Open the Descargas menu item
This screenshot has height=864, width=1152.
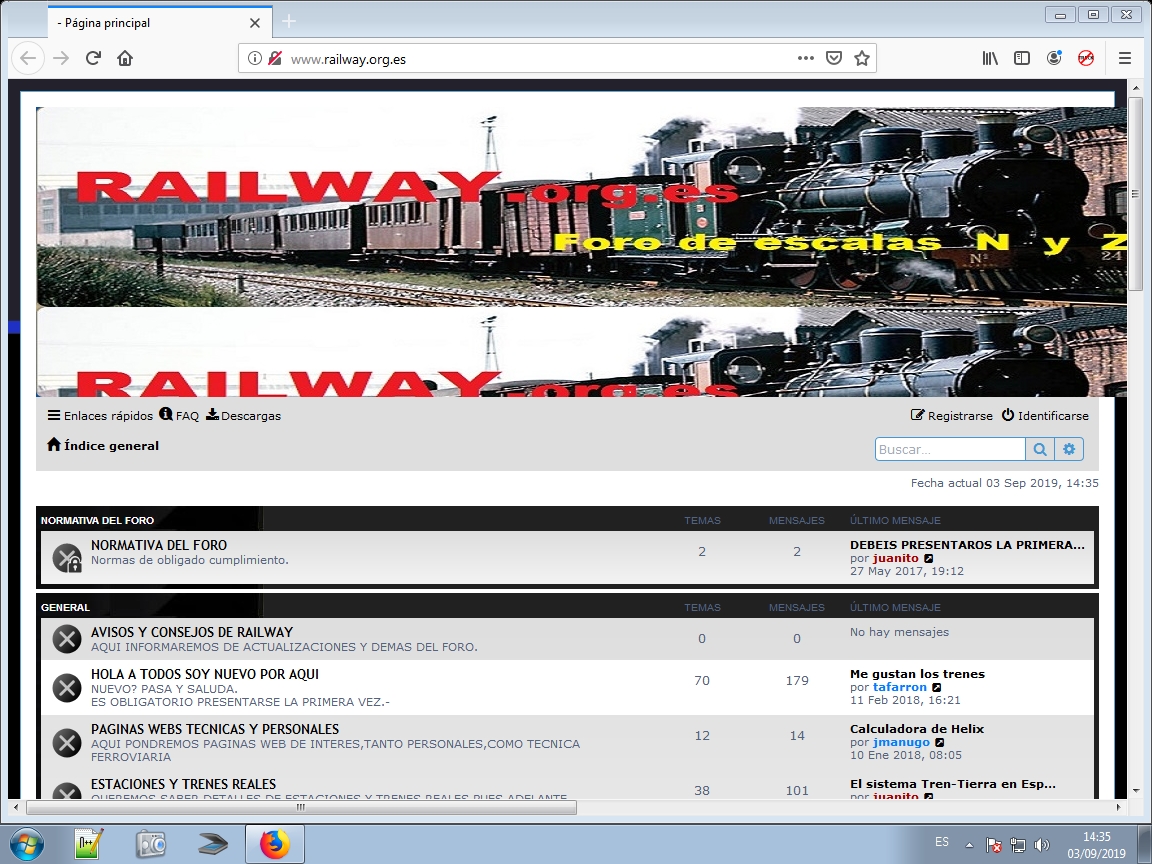click(244, 415)
